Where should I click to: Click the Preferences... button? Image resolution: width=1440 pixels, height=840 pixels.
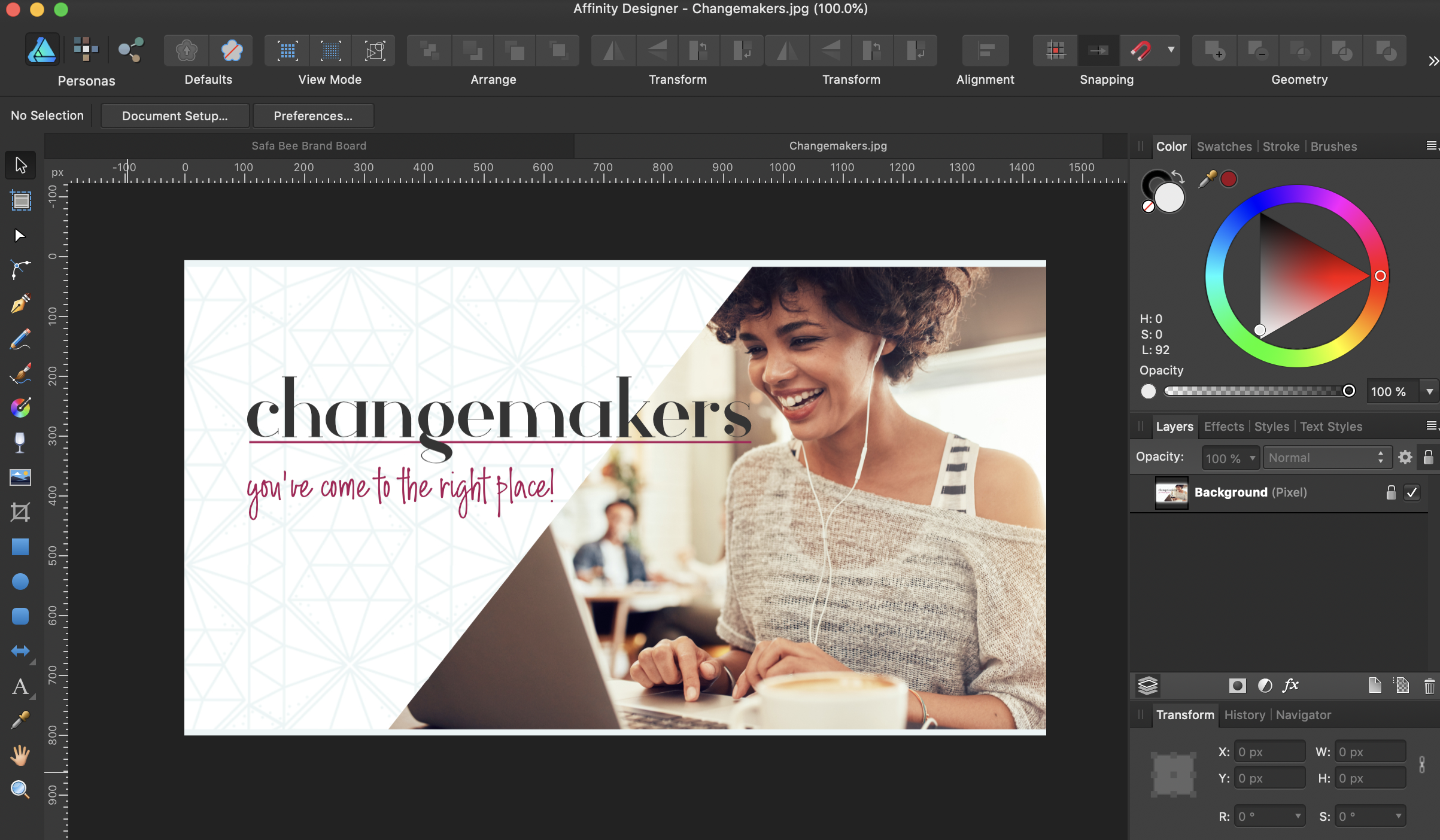pyautogui.click(x=313, y=116)
